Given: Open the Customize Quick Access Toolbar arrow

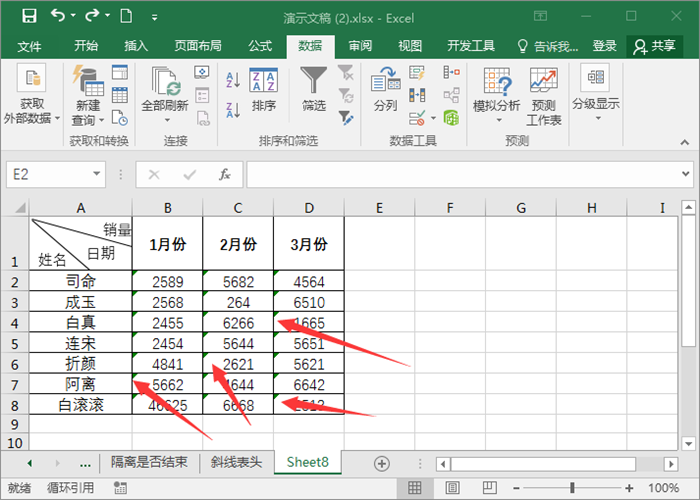Looking at the screenshot, I should click(154, 17).
